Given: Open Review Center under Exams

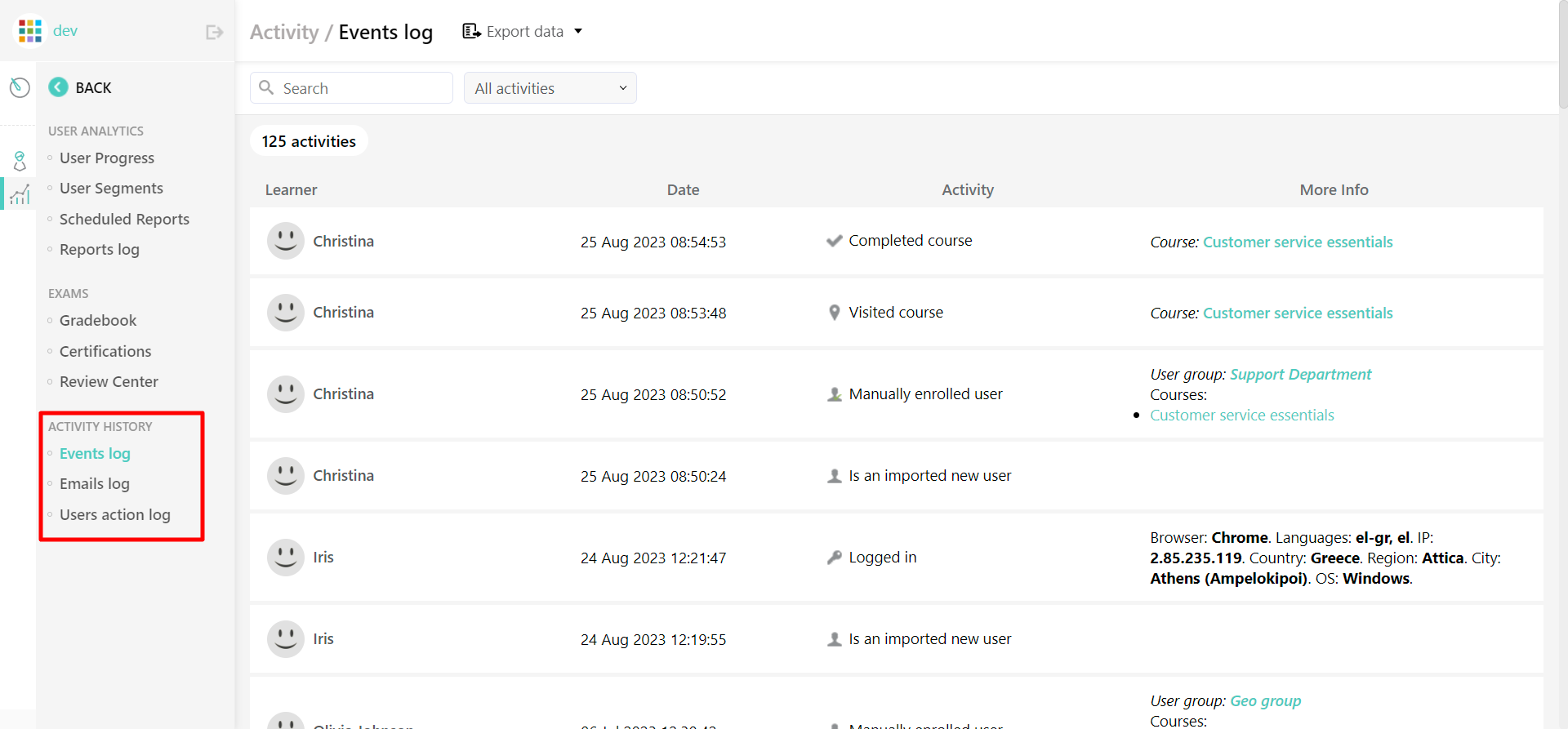Looking at the screenshot, I should point(109,381).
